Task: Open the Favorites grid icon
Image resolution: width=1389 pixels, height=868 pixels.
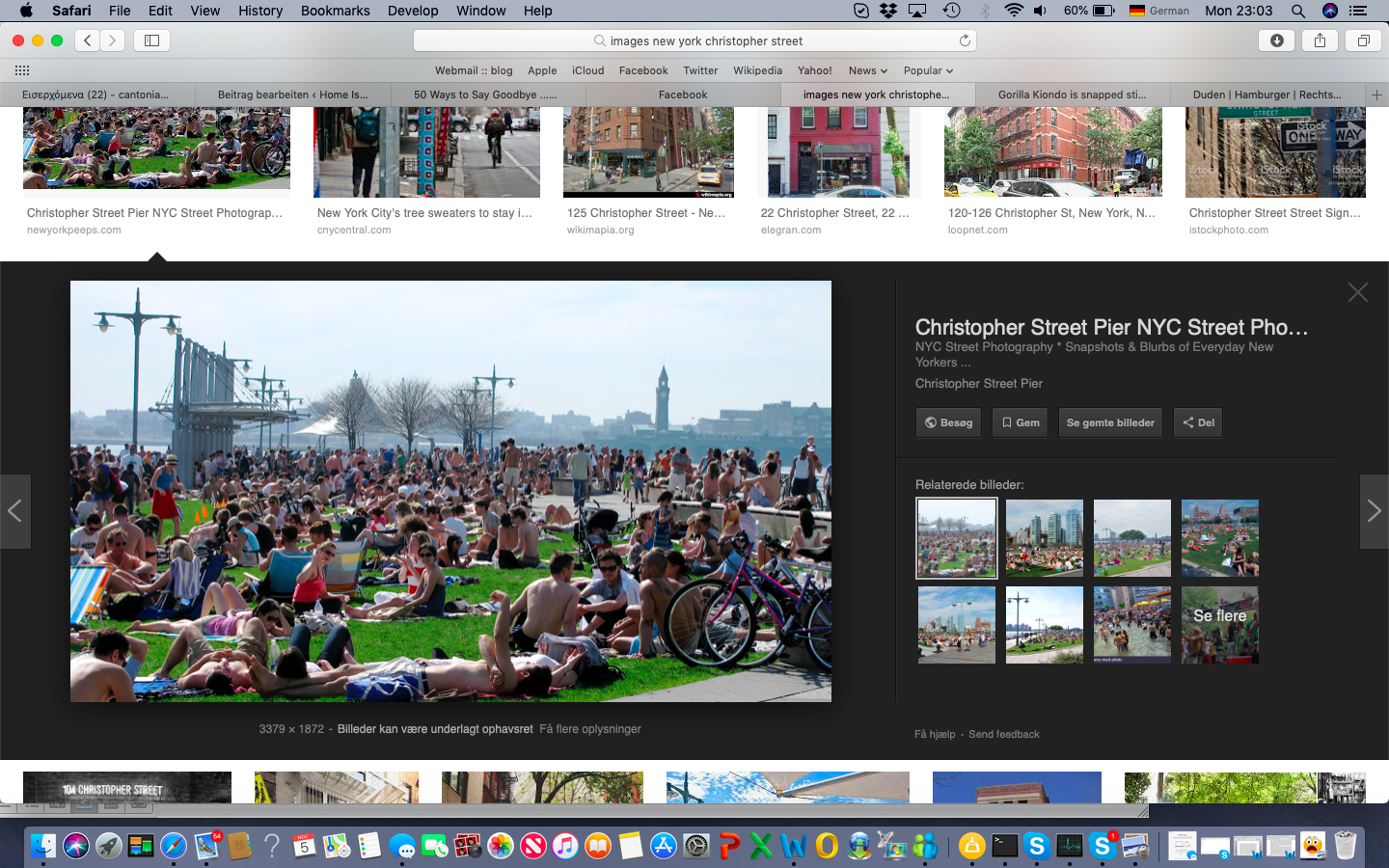Action: pos(22,70)
